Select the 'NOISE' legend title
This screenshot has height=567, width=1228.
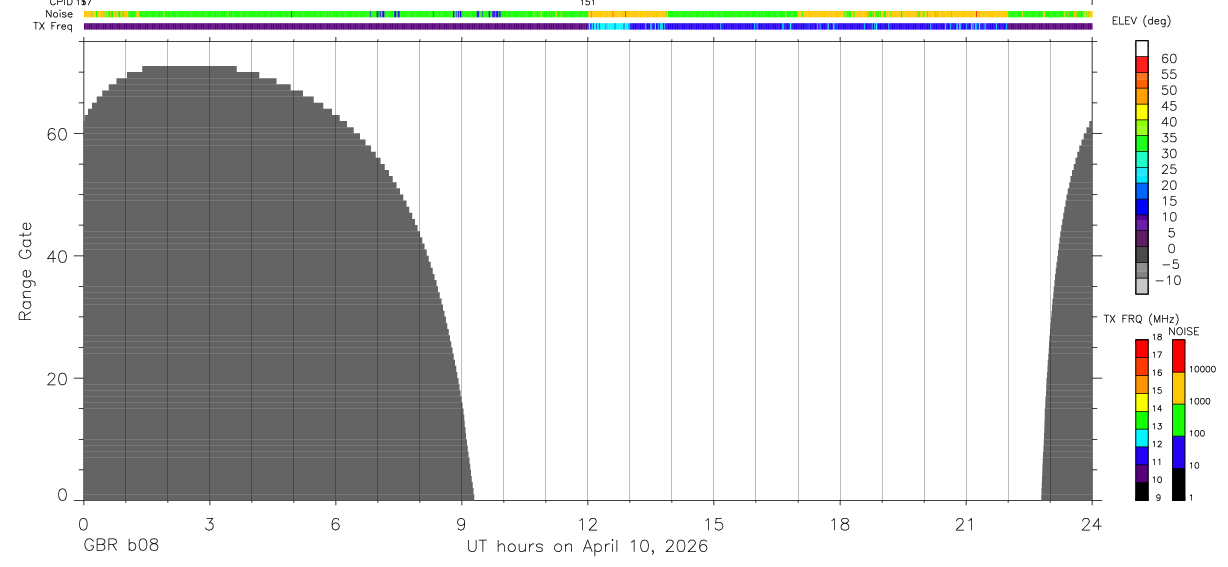pos(1183,331)
